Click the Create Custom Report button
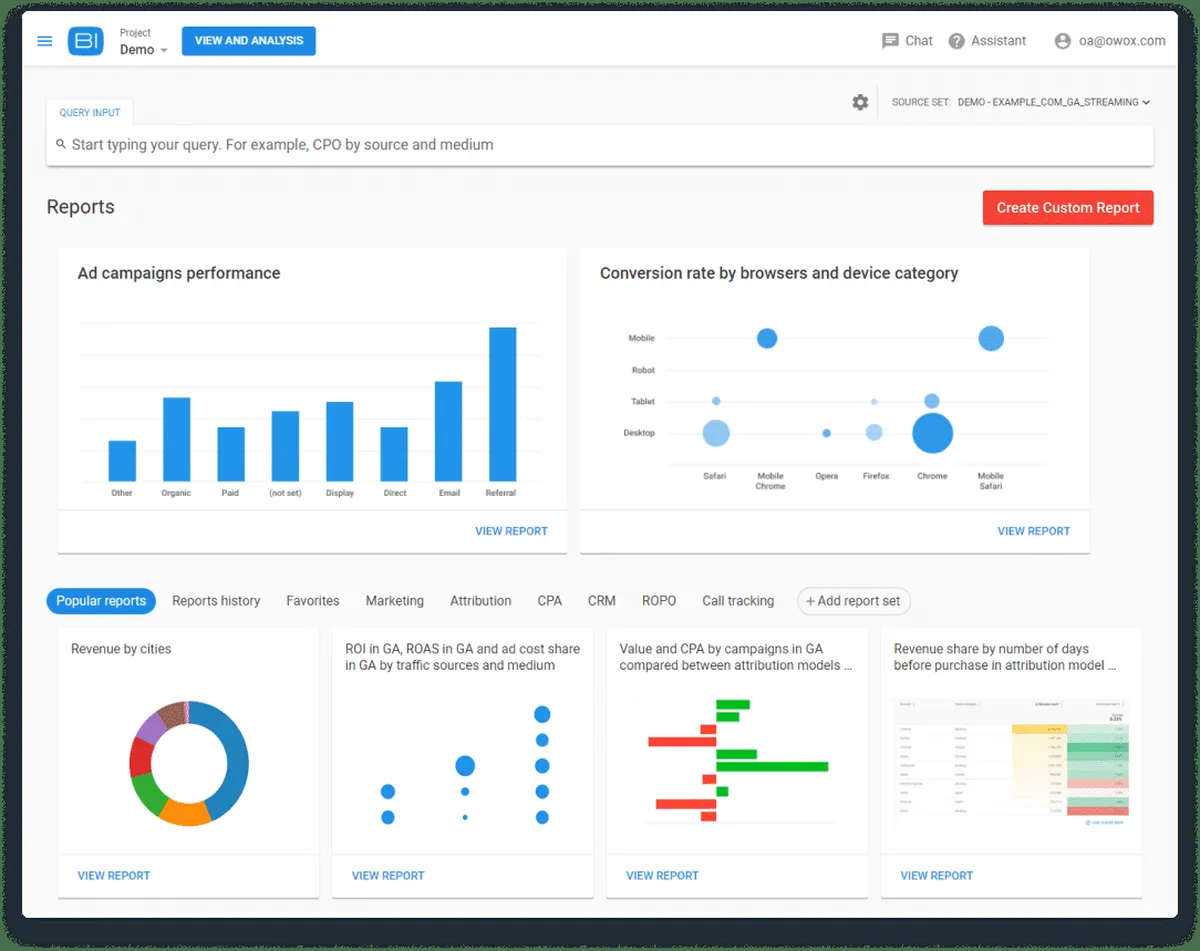This screenshot has height=951, width=1200. click(x=1068, y=208)
